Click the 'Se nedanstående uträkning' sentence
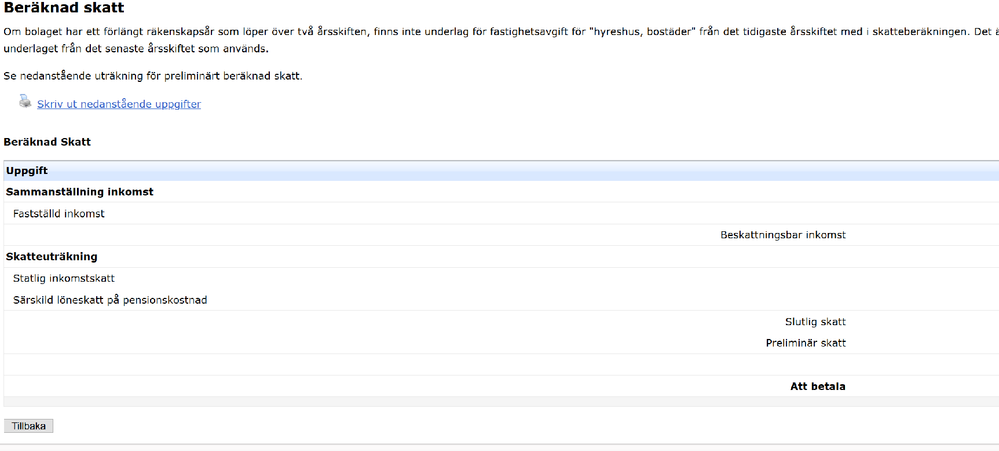Viewport: 999px width, 451px height. tap(153, 76)
